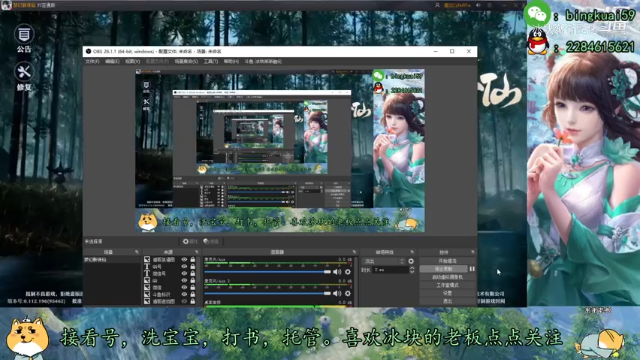This screenshot has height=360, width=640.
Task: Open second mixer channel gear settings
Action: pyautogui.click(x=348, y=293)
